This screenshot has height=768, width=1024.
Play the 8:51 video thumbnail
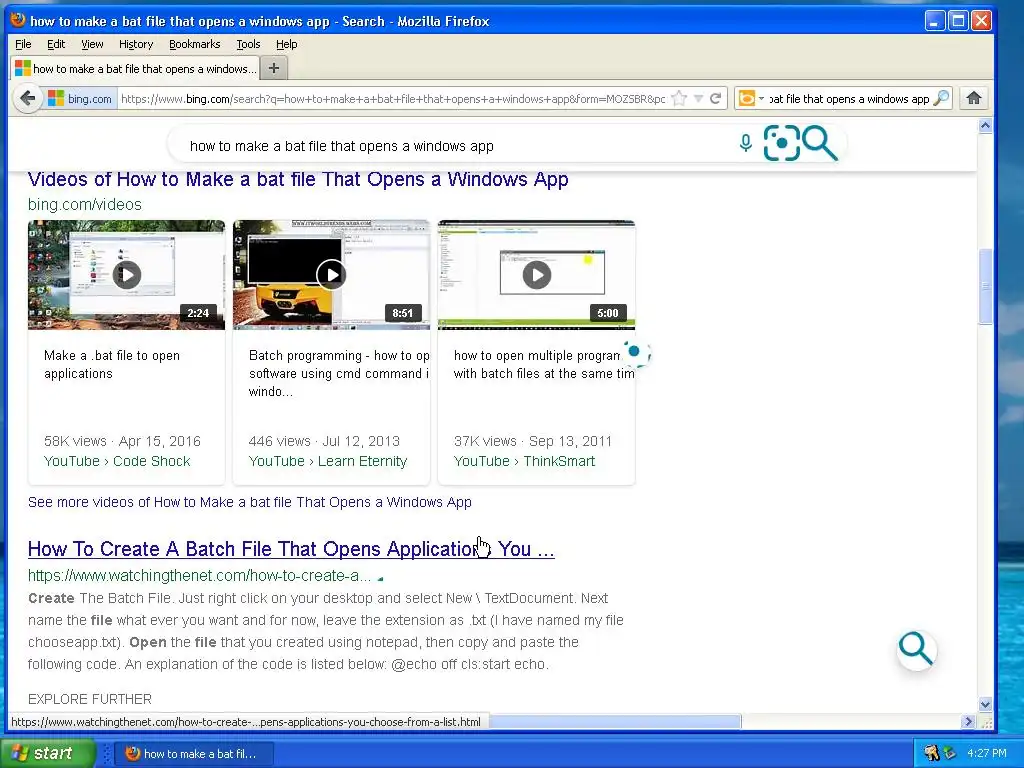pos(332,275)
